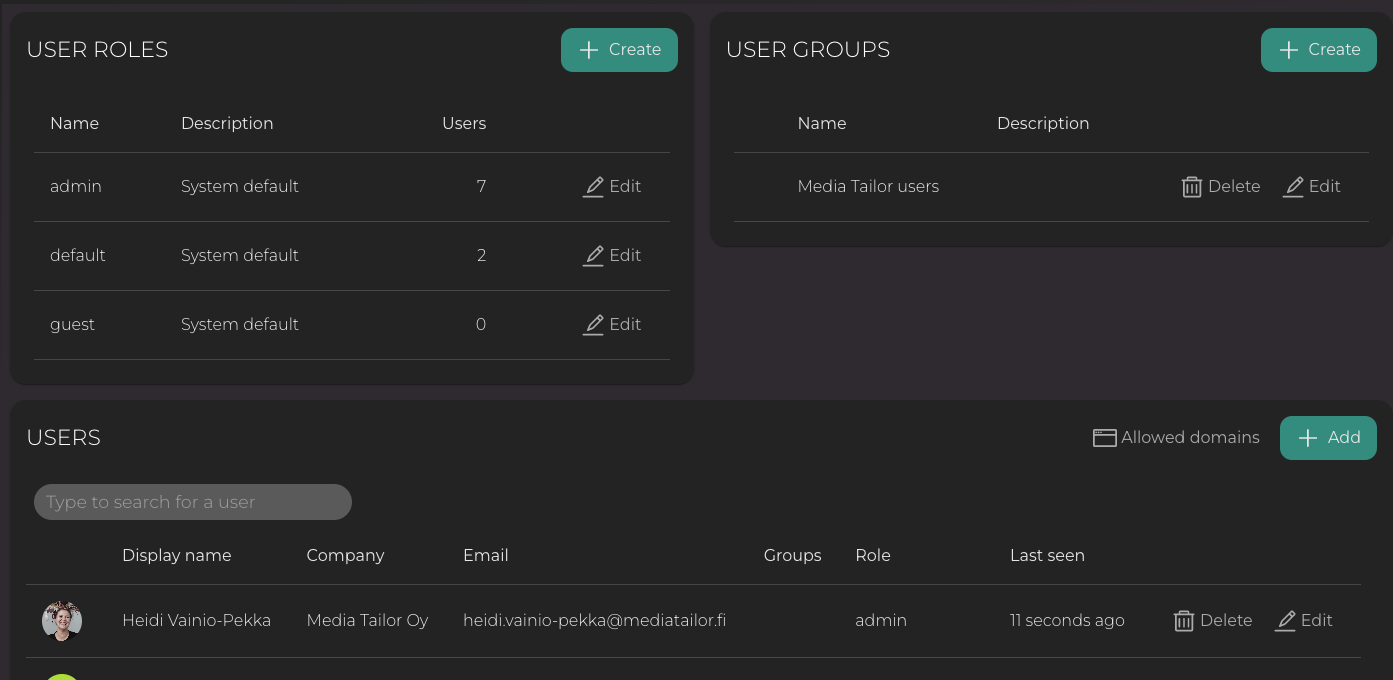Click pencil icon for Media Tailor users group
1393x680 pixels.
pos(1293,187)
